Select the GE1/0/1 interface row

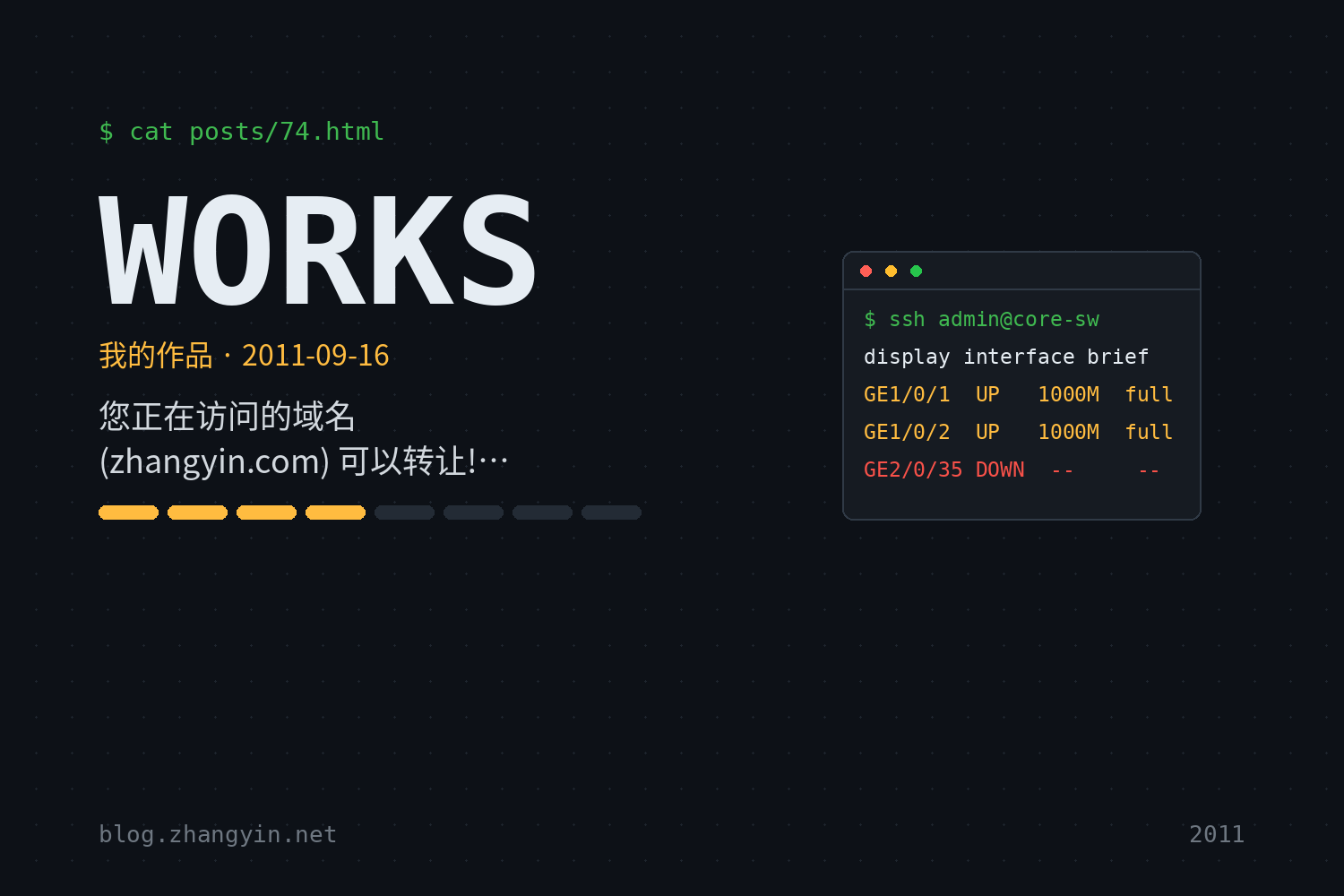pos(1018,394)
